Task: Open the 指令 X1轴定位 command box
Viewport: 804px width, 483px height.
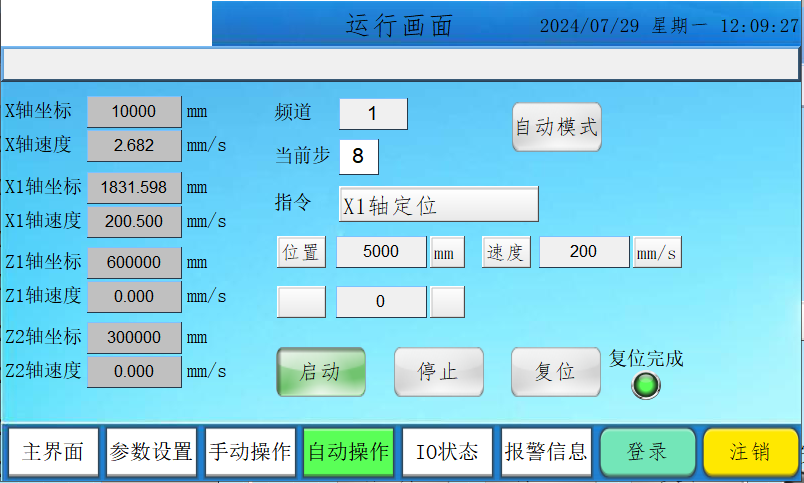Action: (x=439, y=204)
